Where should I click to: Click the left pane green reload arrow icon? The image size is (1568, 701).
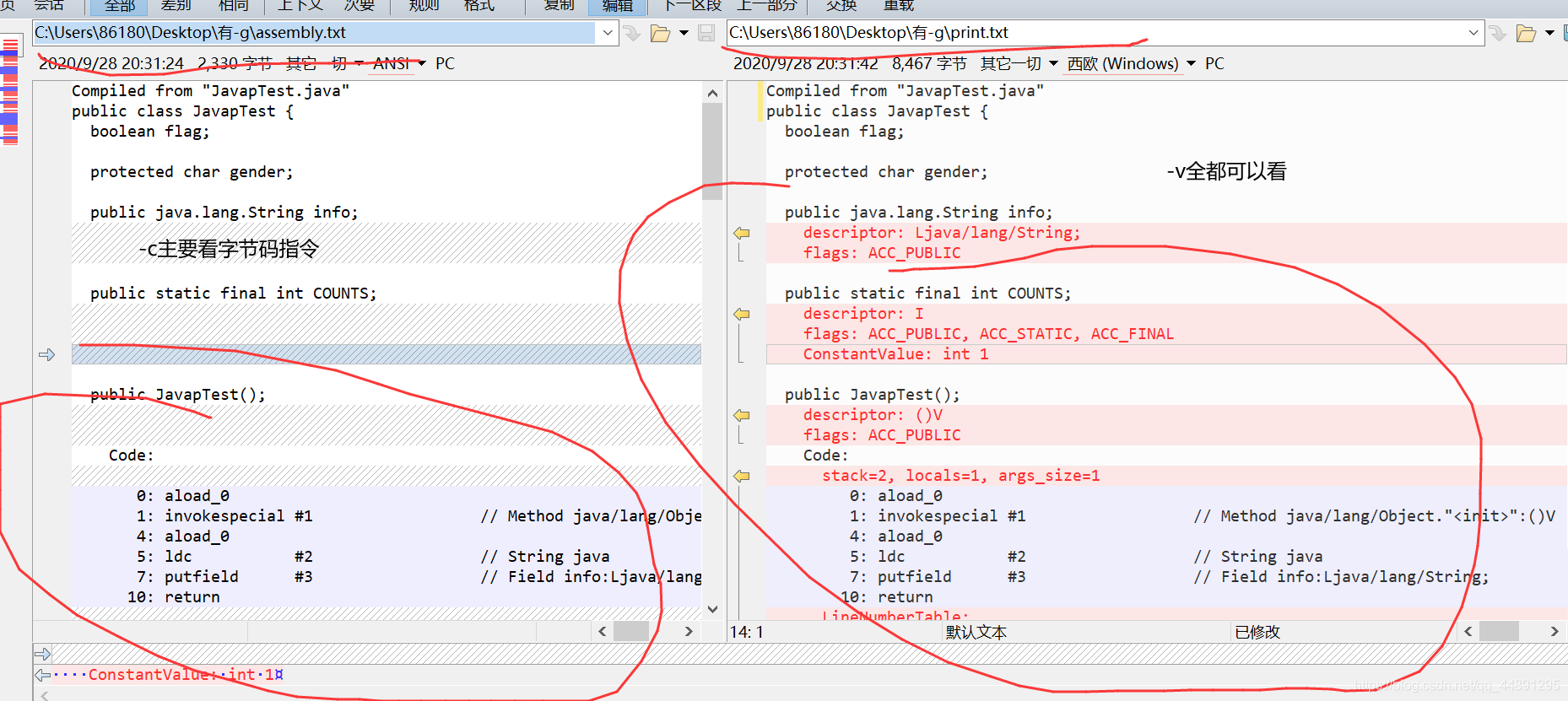632,34
